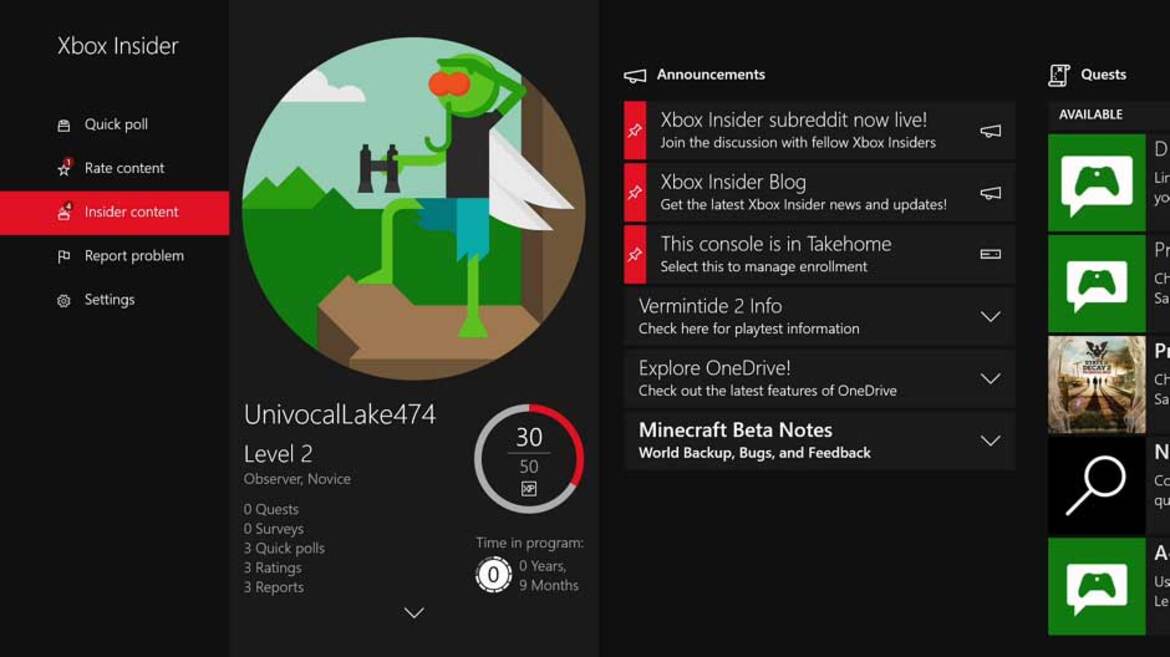Click the Time in program label

point(530,543)
